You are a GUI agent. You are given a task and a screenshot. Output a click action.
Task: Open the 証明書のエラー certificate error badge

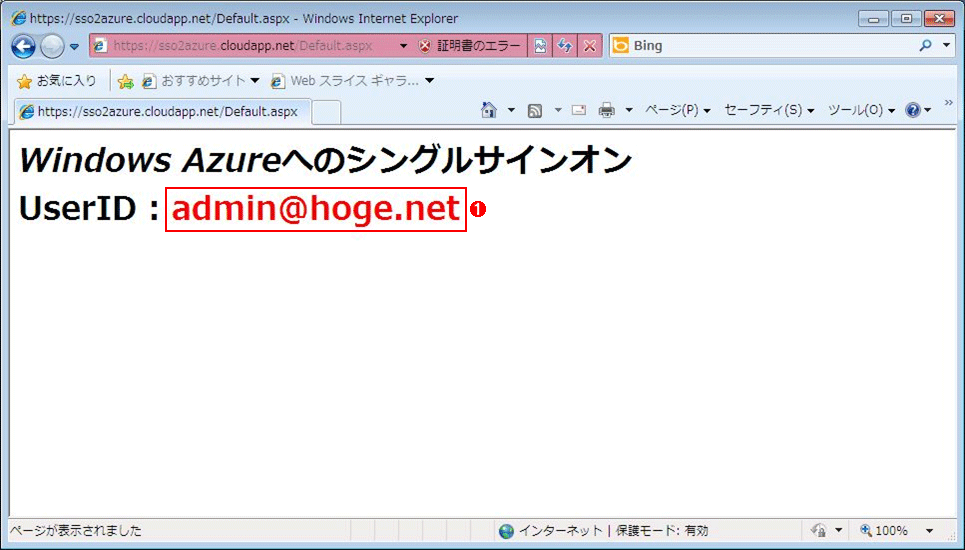(469, 46)
